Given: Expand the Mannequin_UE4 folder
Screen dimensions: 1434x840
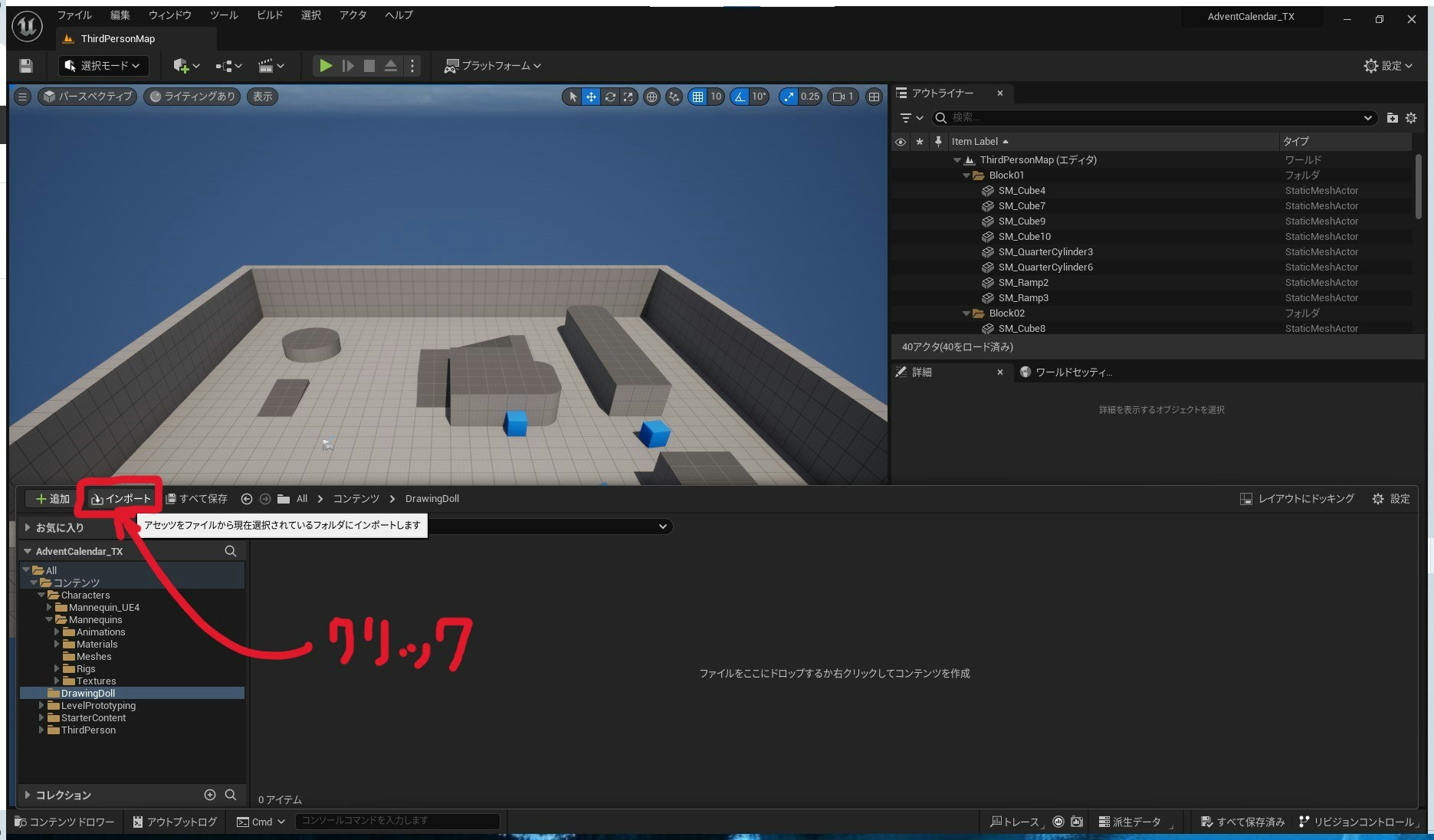Looking at the screenshot, I should point(49,608).
